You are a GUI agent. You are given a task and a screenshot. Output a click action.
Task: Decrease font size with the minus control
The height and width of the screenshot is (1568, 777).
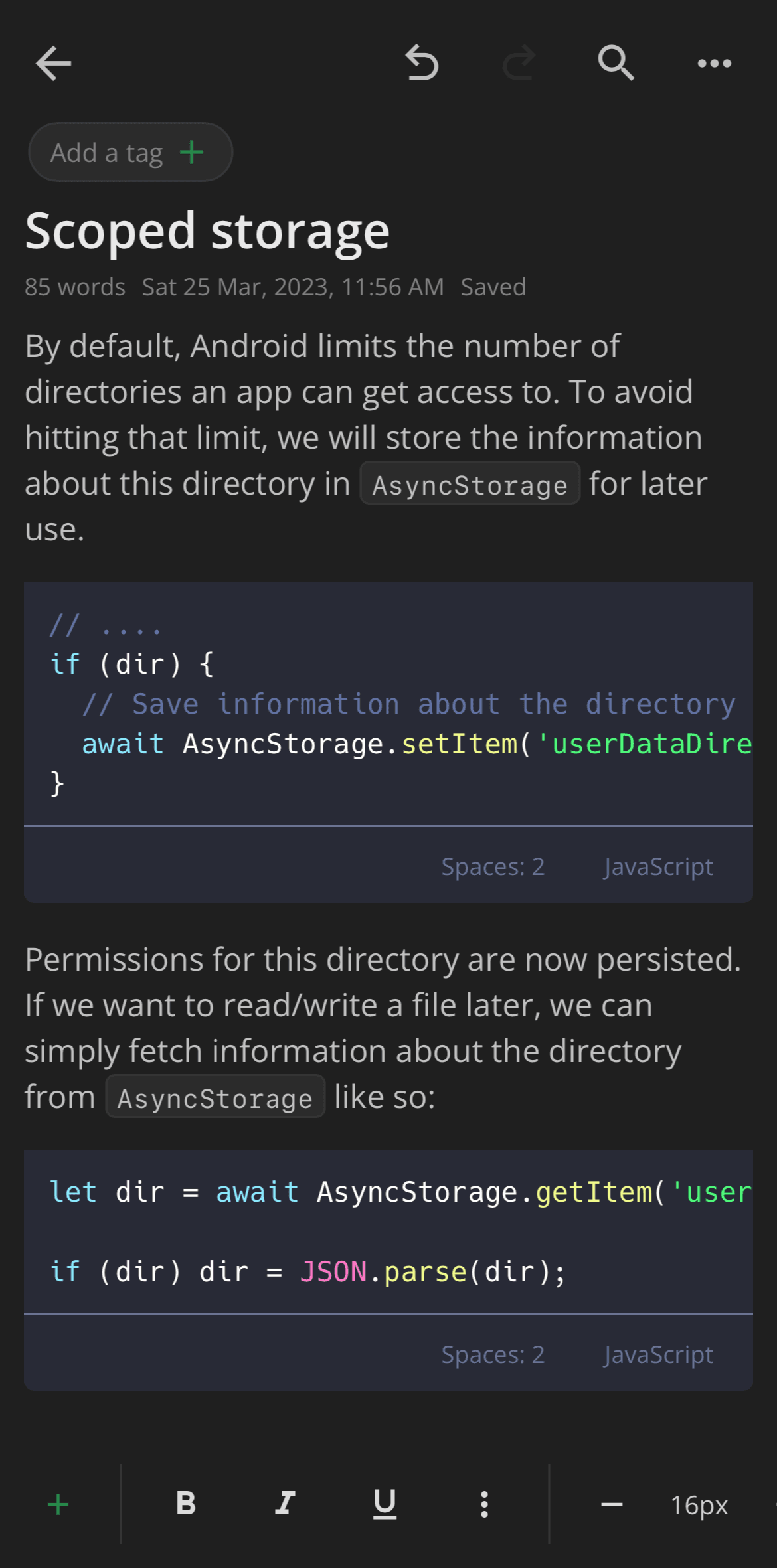coord(612,1504)
